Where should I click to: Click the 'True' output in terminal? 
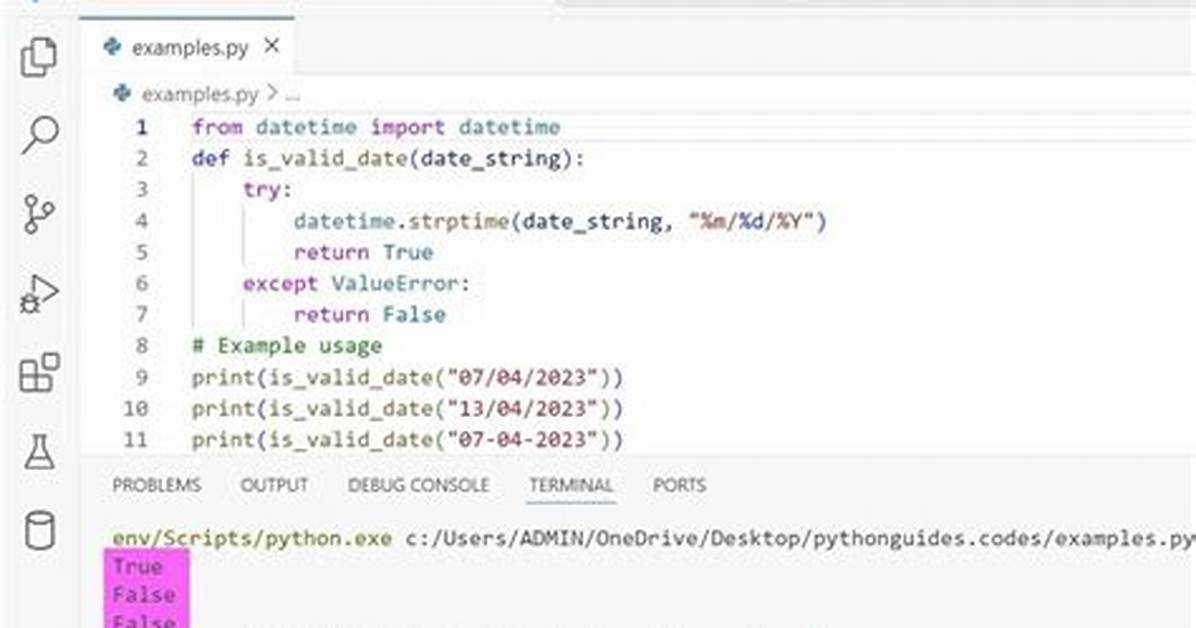(137, 566)
